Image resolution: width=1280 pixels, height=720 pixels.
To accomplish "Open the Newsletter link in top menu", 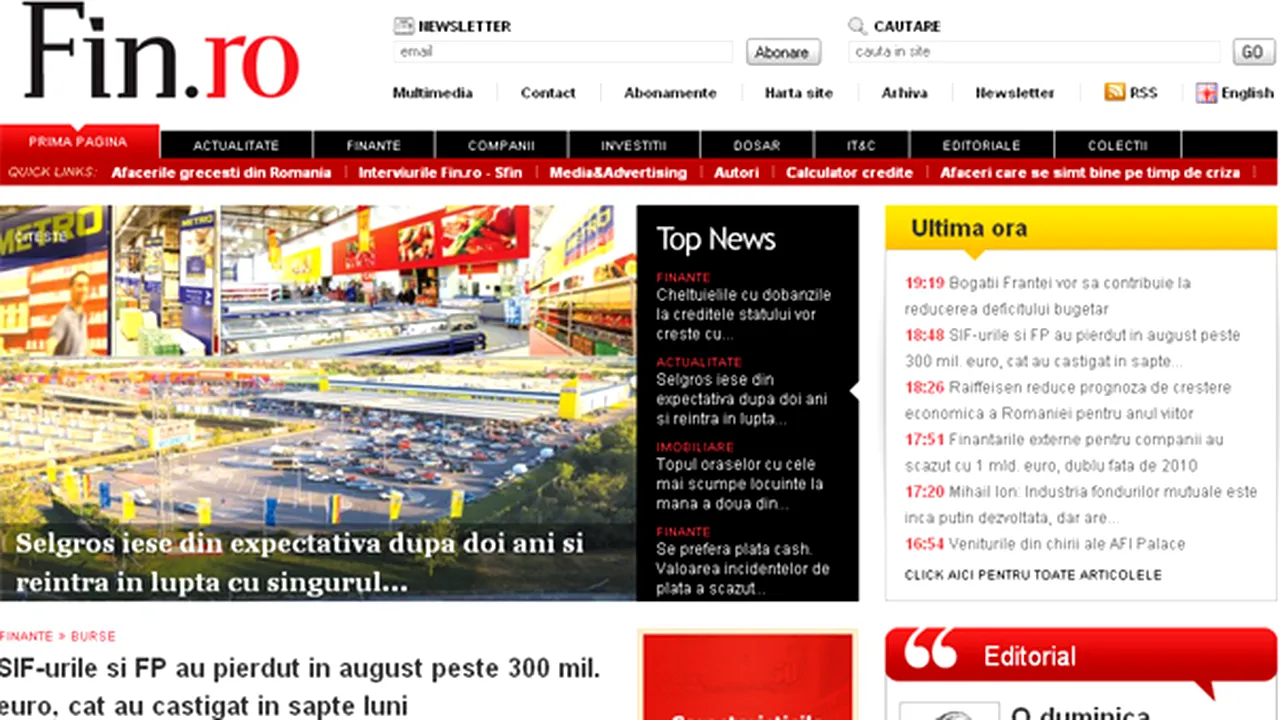I will 1015,93.
